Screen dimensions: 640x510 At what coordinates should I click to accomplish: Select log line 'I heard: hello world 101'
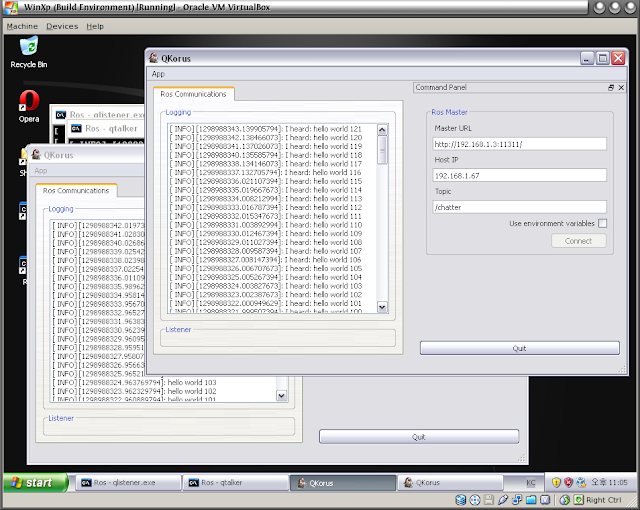(266, 303)
